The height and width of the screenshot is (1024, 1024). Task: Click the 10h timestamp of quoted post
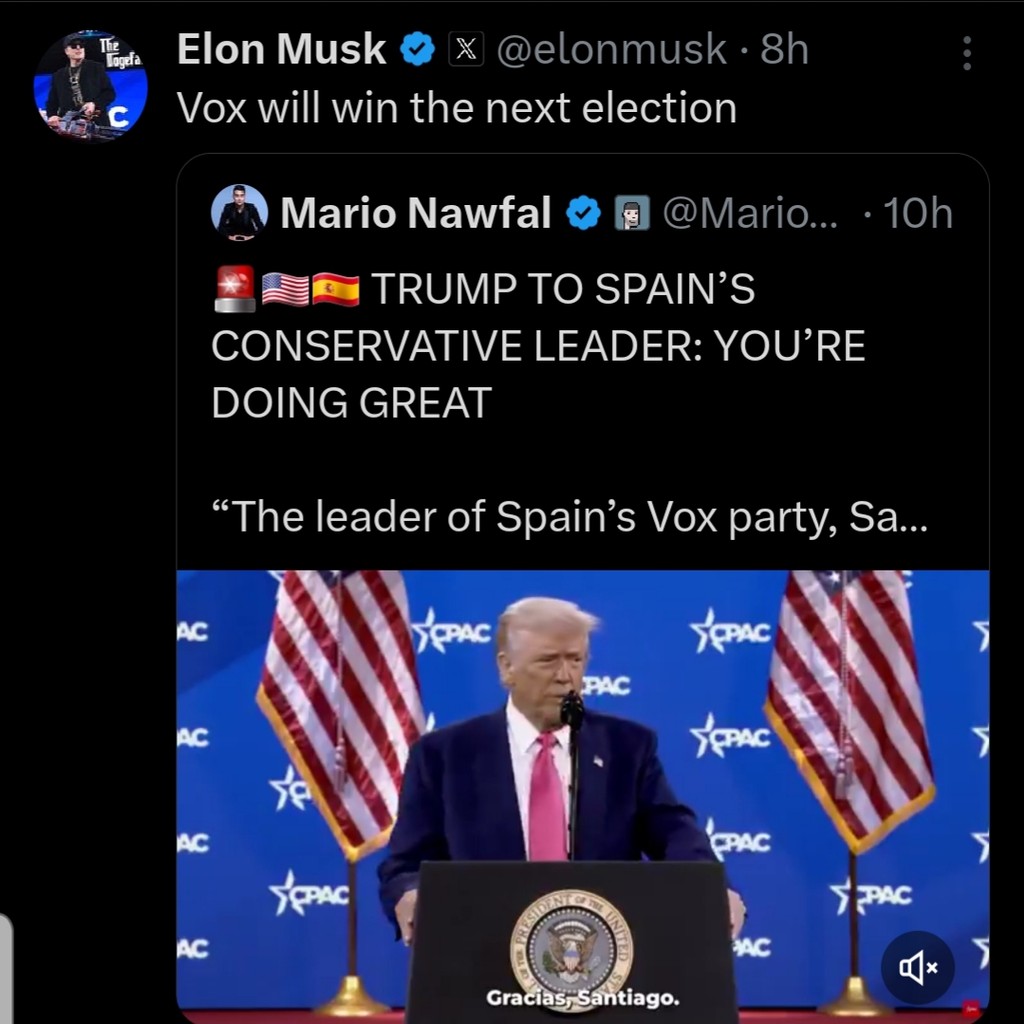[x=918, y=213]
